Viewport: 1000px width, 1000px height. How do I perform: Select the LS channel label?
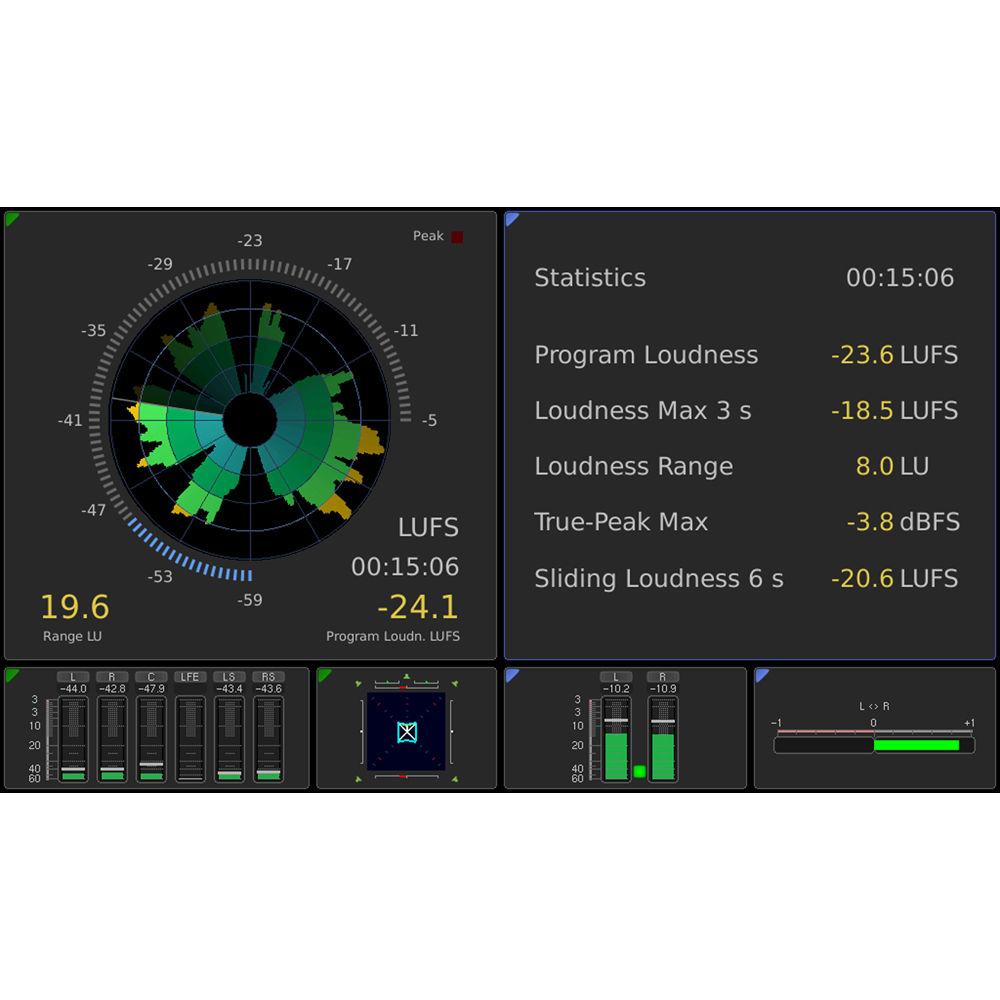point(229,677)
